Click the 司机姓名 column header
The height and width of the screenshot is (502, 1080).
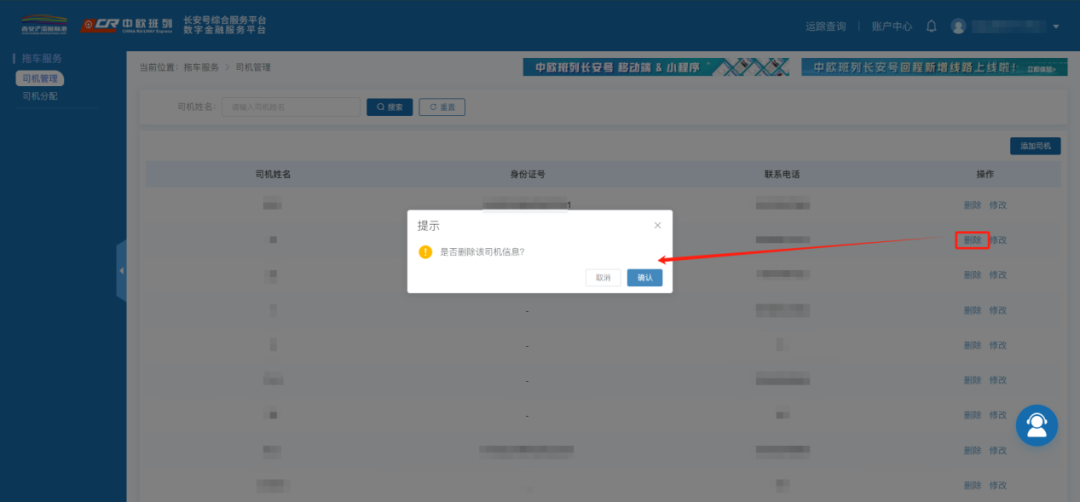[x=273, y=174]
